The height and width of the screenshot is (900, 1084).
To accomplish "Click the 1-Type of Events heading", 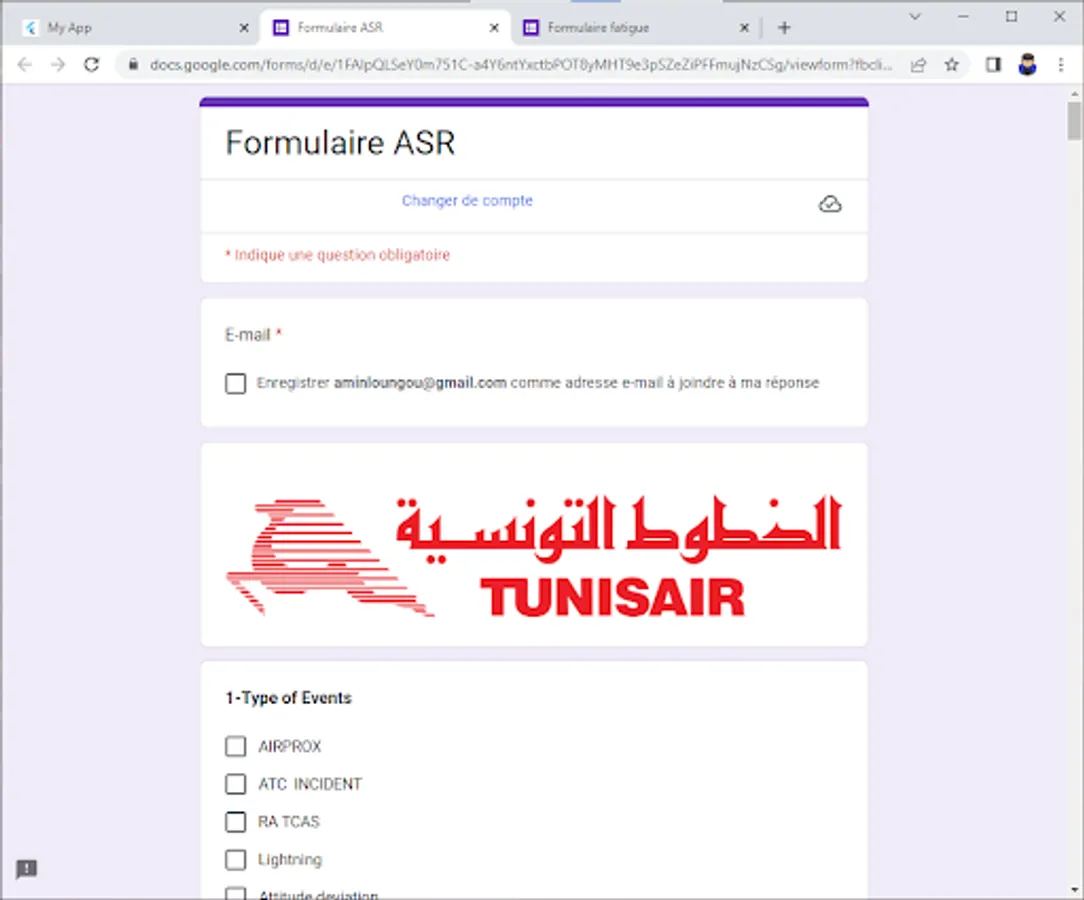I will [288, 698].
